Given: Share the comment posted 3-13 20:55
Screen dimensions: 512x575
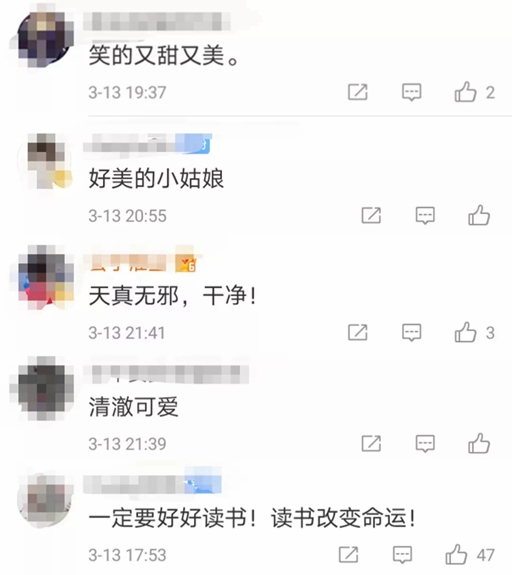Looking at the screenshot, I should [371, 215].
